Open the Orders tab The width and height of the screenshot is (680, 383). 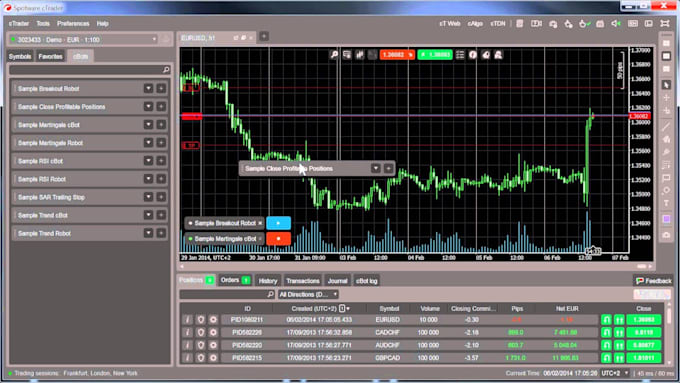point(235,280)
